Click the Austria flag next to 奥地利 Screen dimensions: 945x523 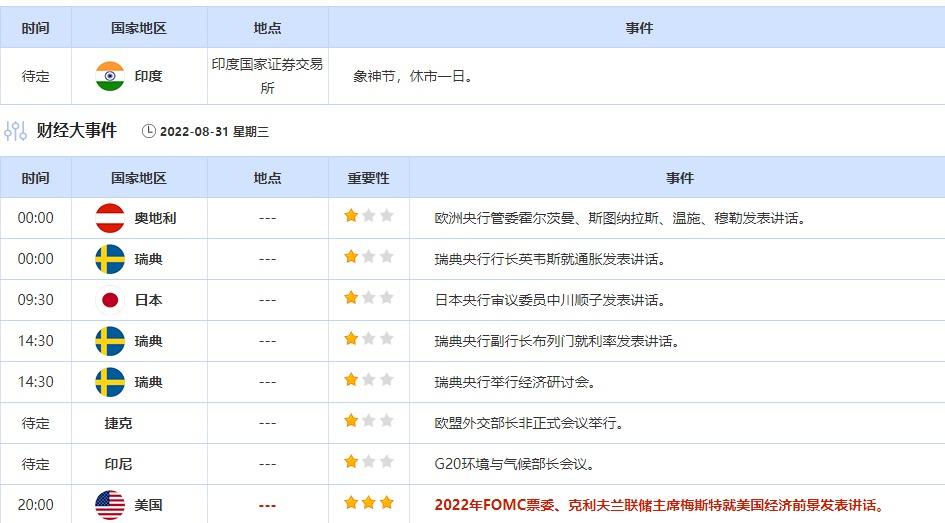click(110, 217)
